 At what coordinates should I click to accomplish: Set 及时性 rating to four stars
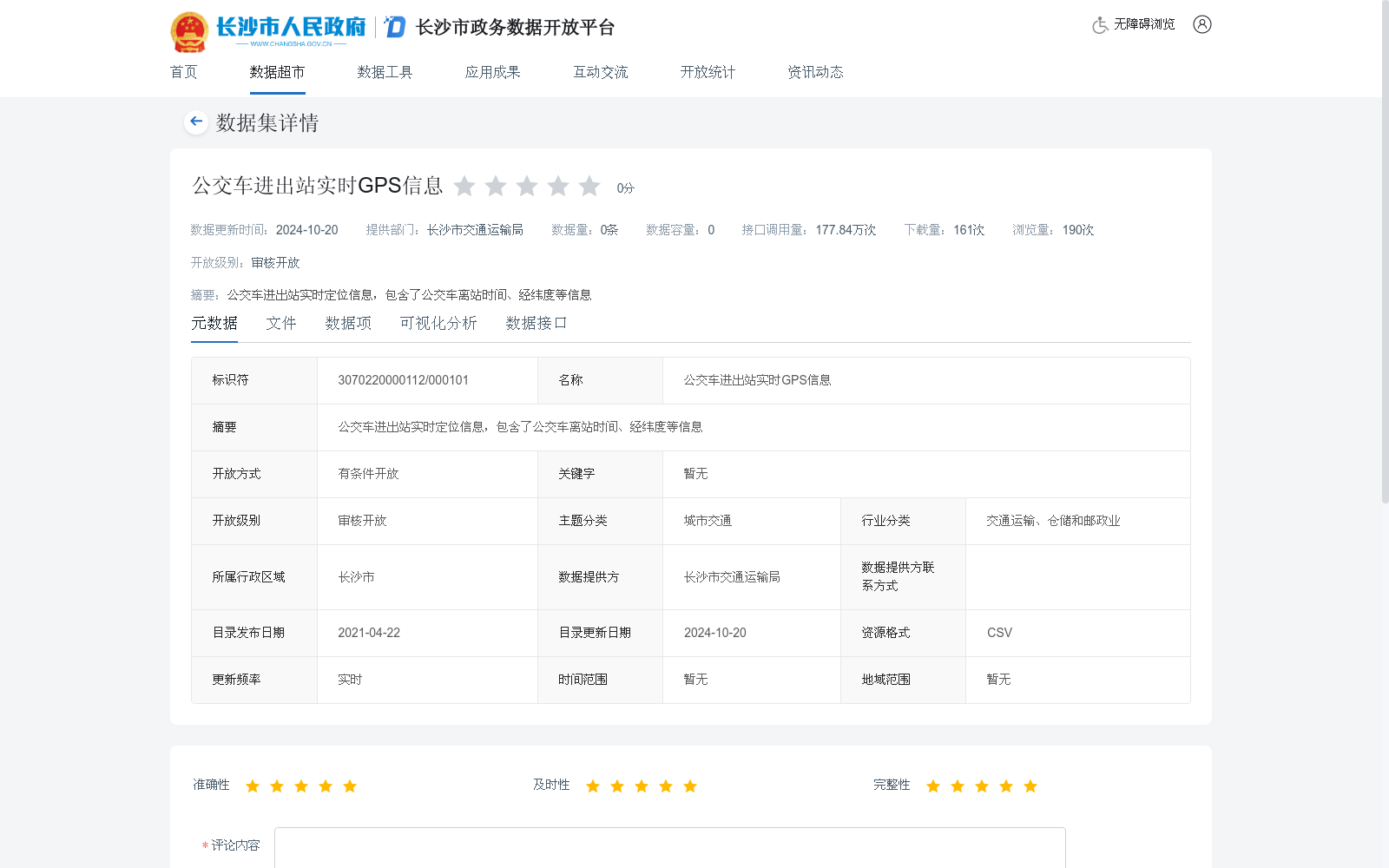pyautogui.click(x=666, y=786)
